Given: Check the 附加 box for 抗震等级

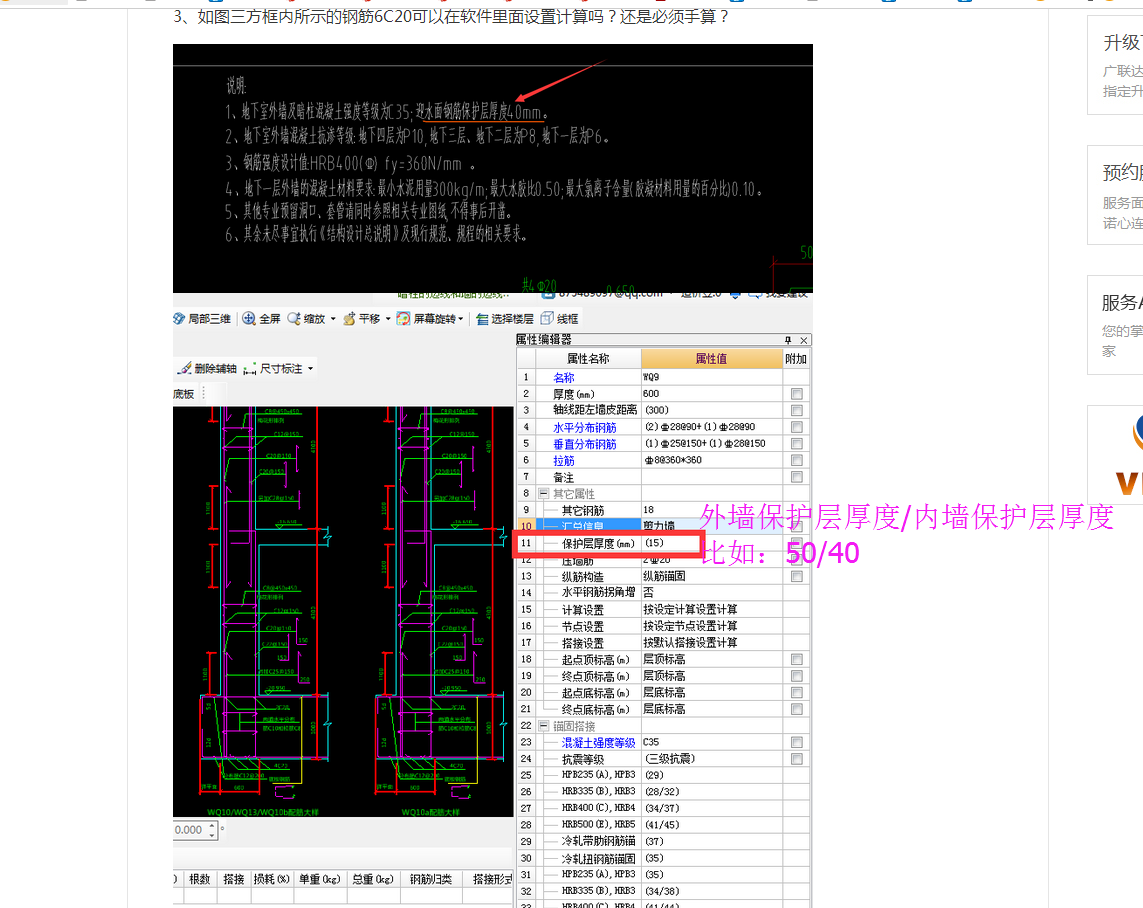Looking at the screenshot, I should [x=797, y=759].
